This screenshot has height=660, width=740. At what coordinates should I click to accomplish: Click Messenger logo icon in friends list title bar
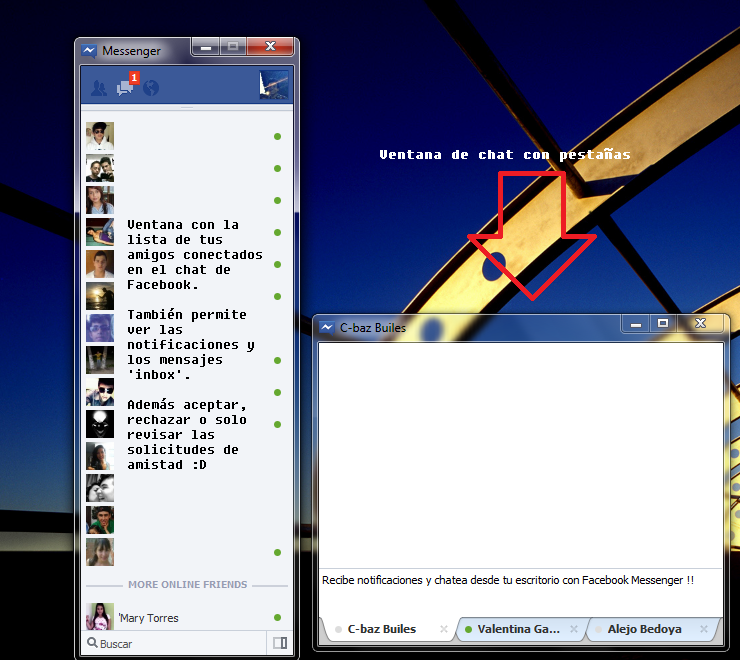coord(89,51)
